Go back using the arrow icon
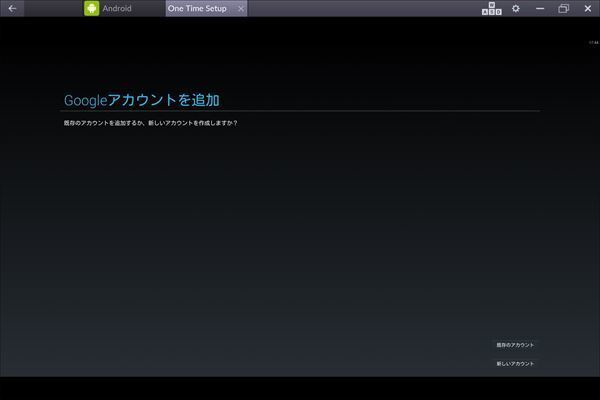600x400 pixels. tap(12, 8)
